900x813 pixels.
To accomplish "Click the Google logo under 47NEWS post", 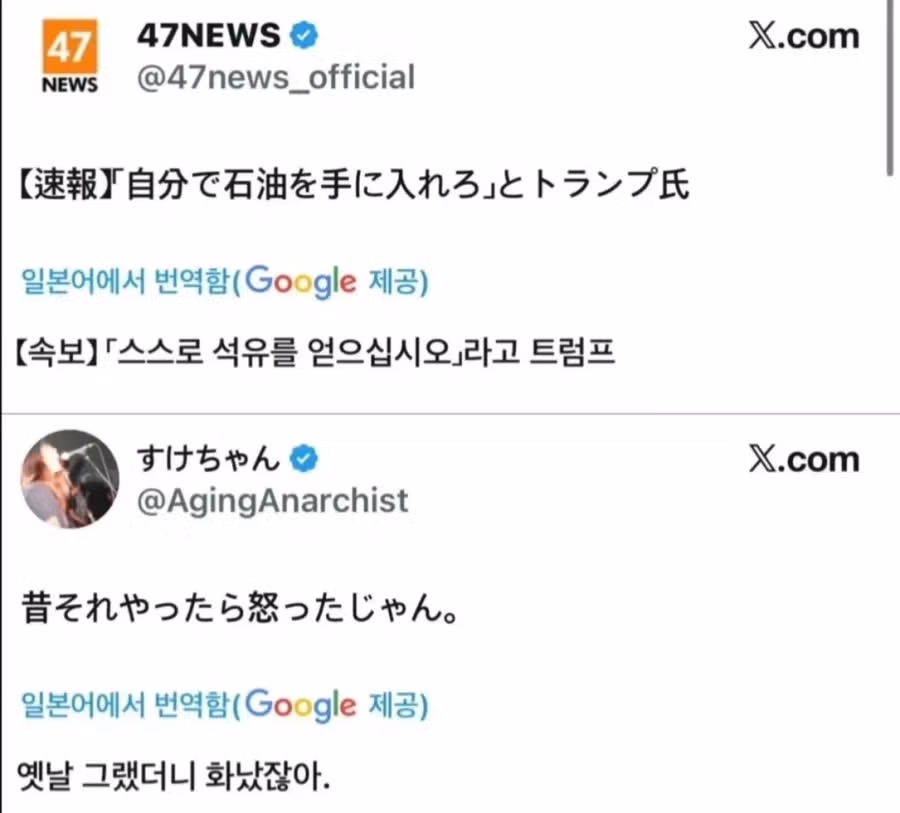I will (300, 282).
